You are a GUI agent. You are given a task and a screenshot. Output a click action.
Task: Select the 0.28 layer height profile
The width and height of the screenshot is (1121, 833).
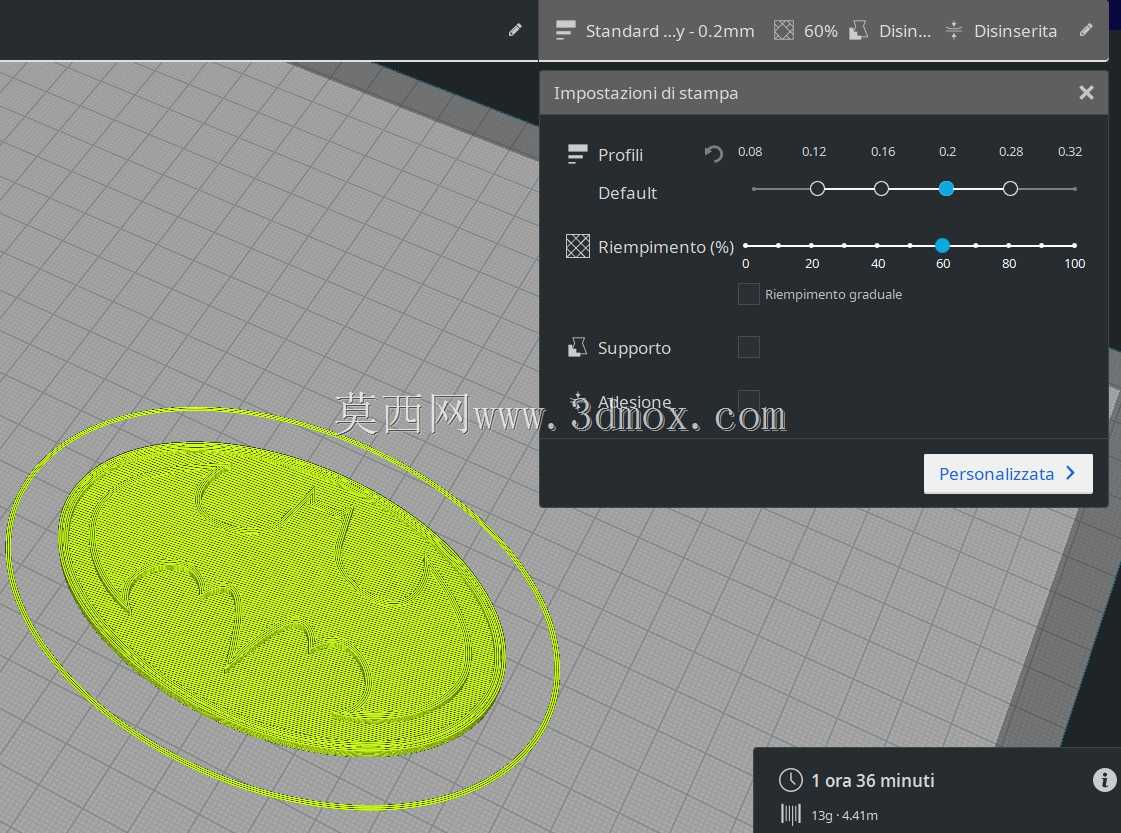(1010, 189)
